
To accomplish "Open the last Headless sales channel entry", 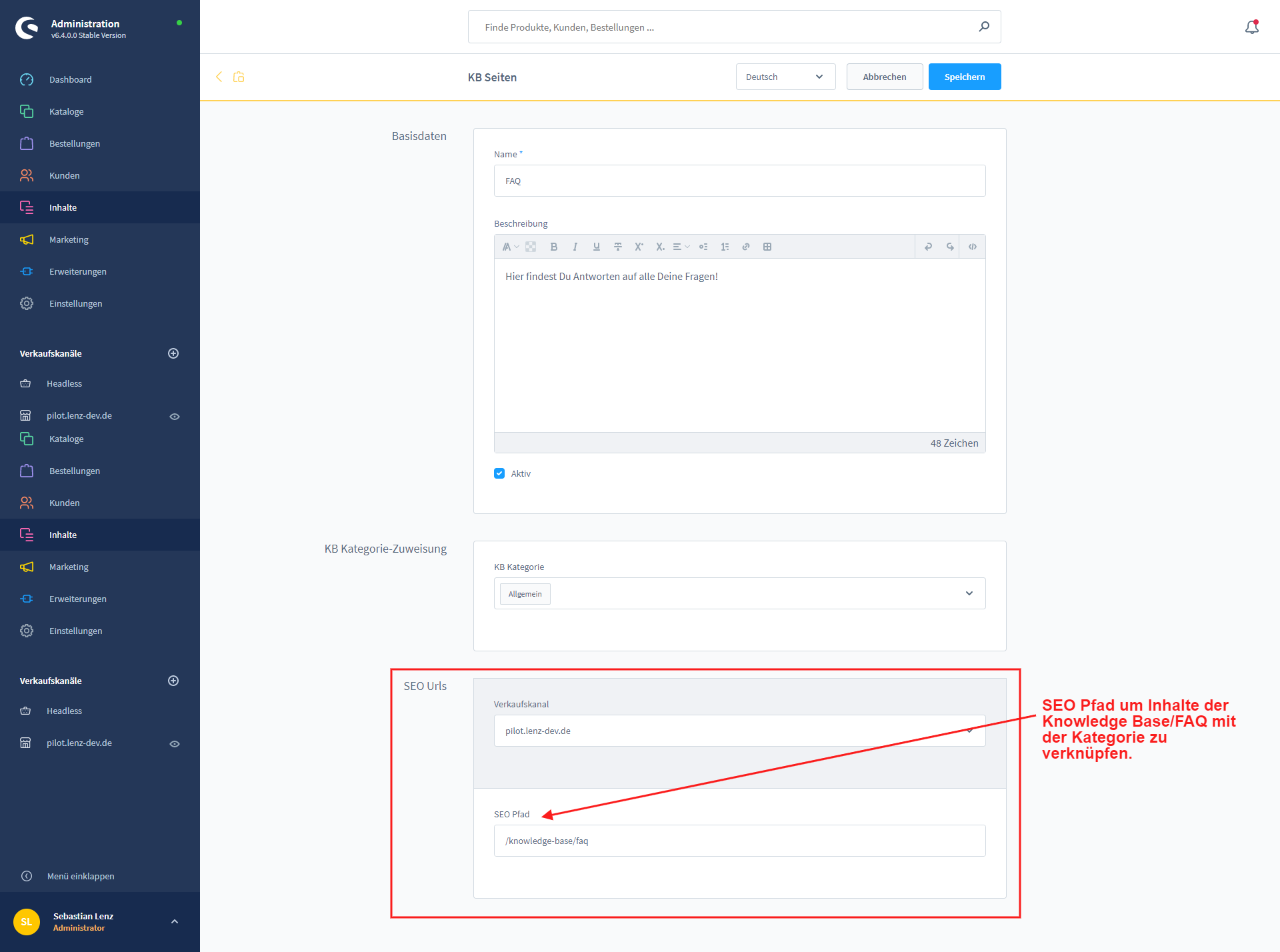I will click(64, 711).
